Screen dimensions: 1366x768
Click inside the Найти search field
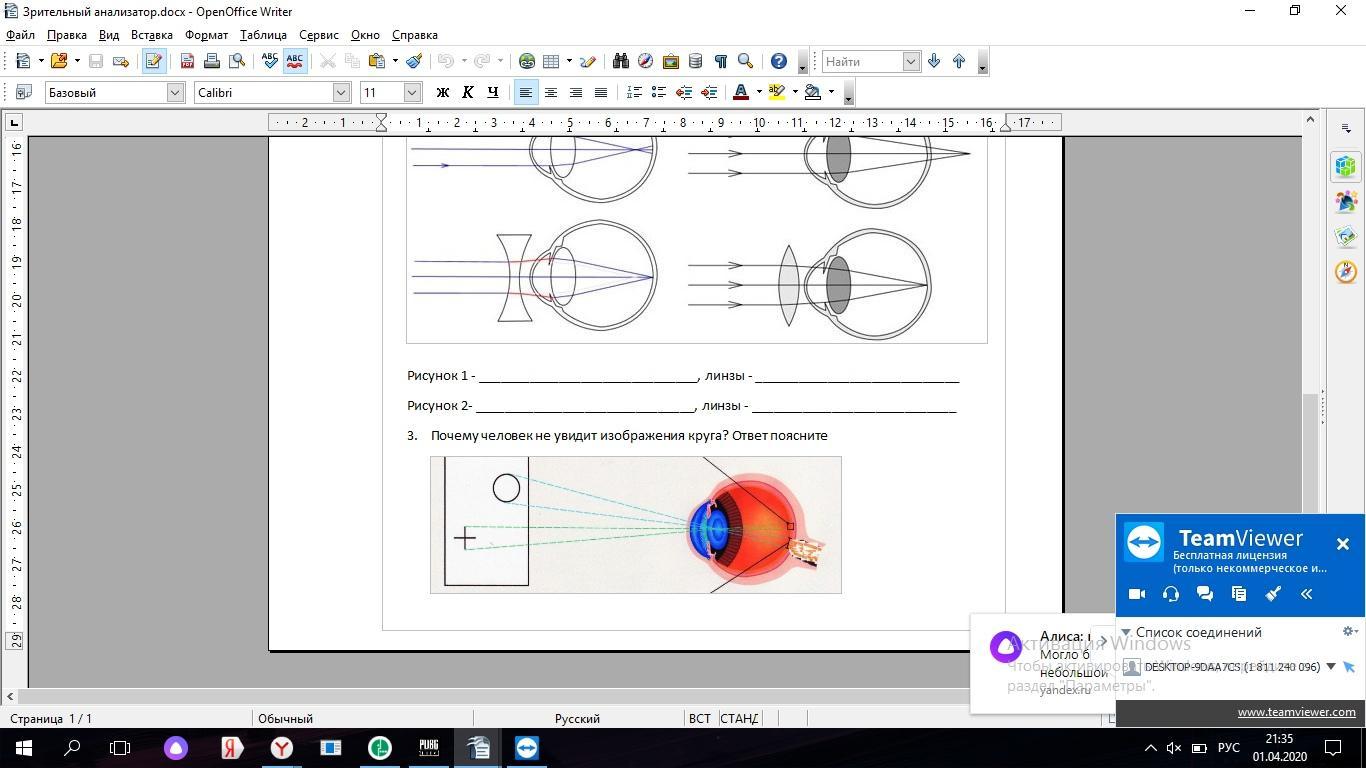(x=862, y=61)
